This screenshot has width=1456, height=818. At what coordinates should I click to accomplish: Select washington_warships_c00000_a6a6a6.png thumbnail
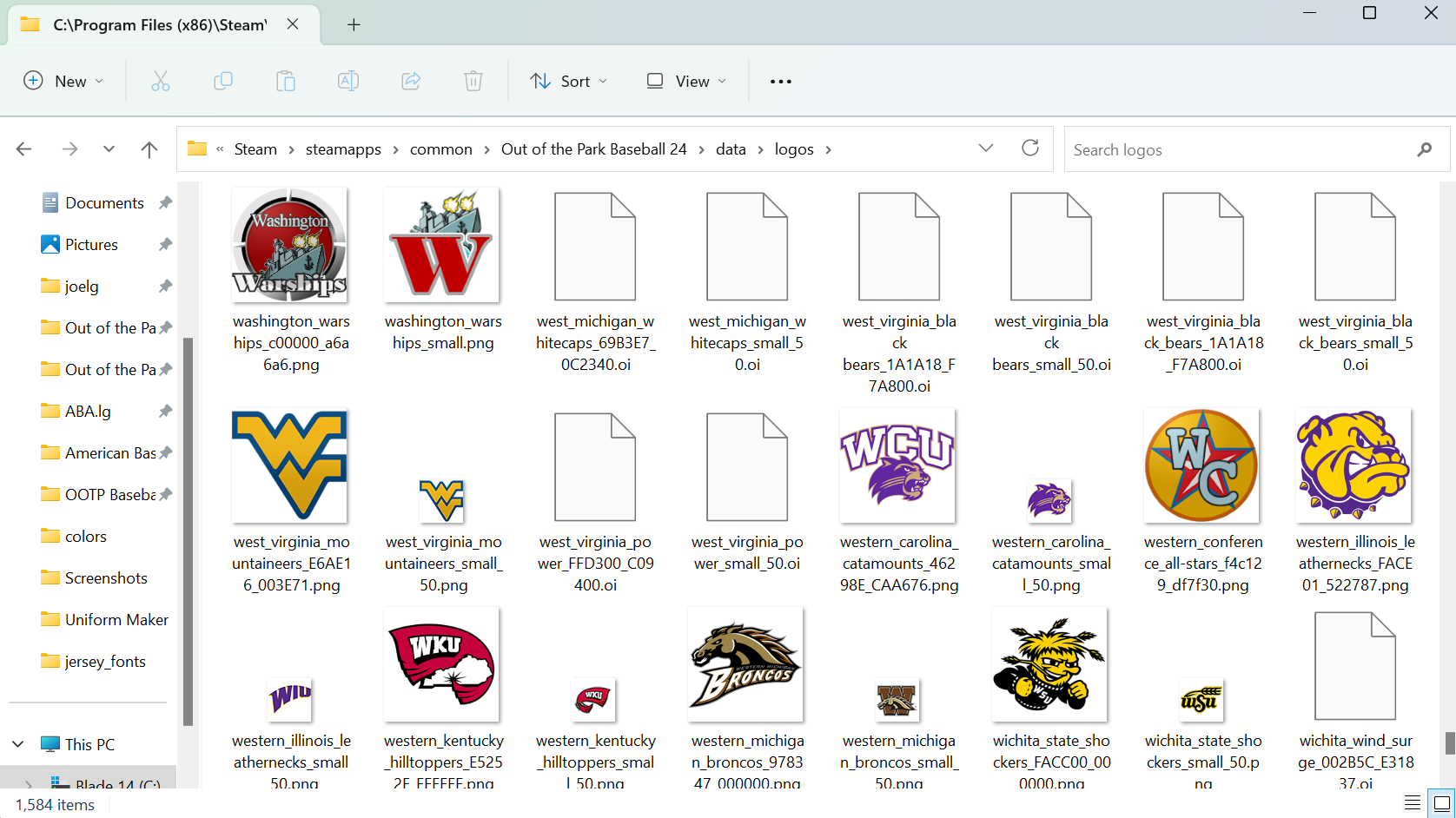tap(290, 245)
